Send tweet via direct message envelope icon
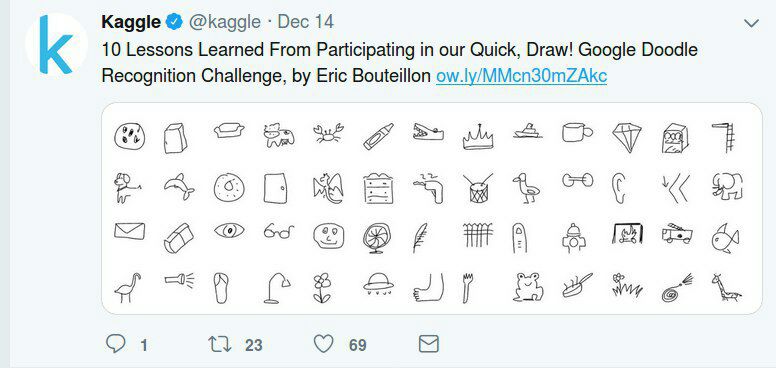The height and width of the screenshot is (368, 776). click(429, 344)
